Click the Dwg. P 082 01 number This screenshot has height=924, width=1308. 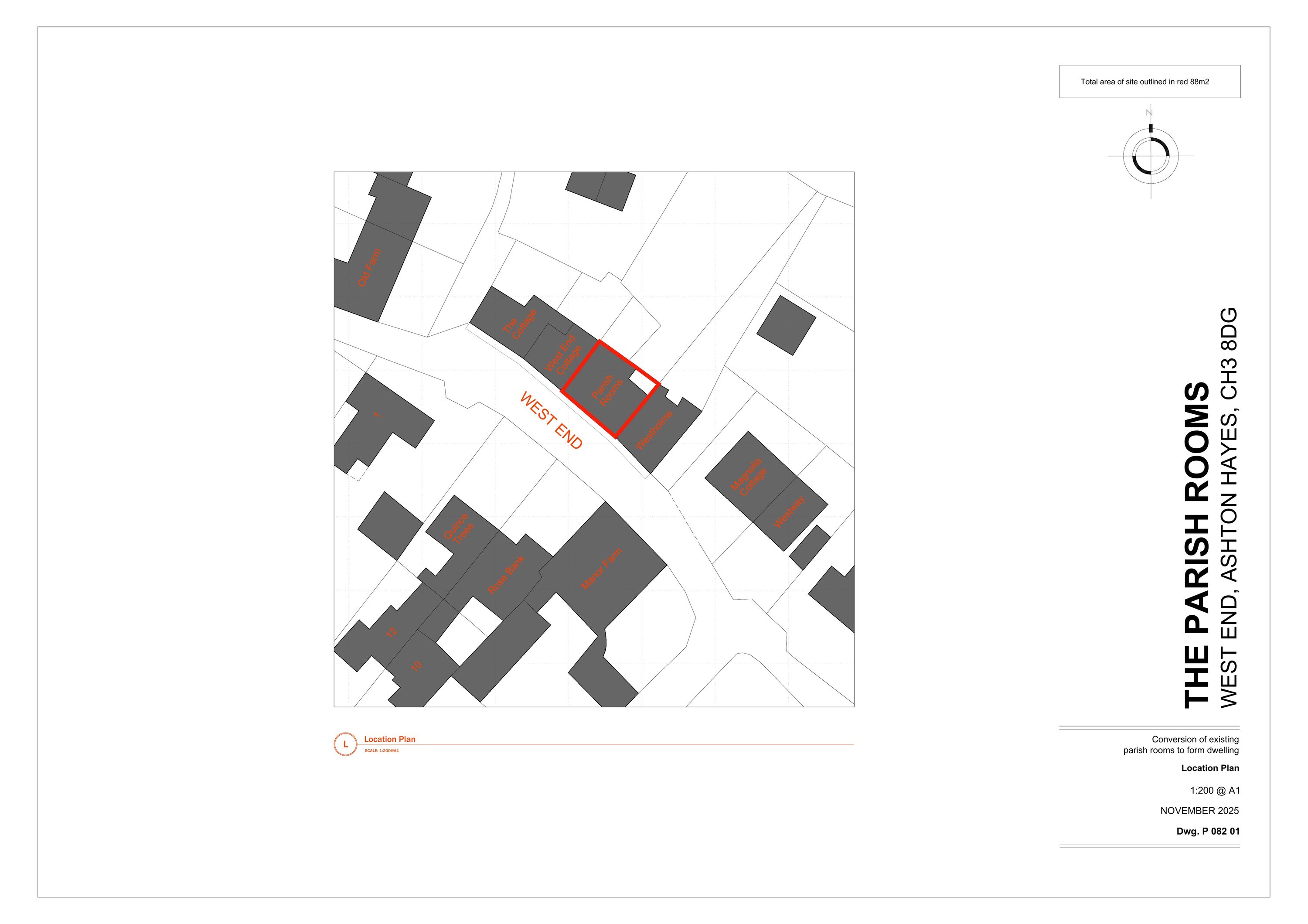(x=1207, y=831)
